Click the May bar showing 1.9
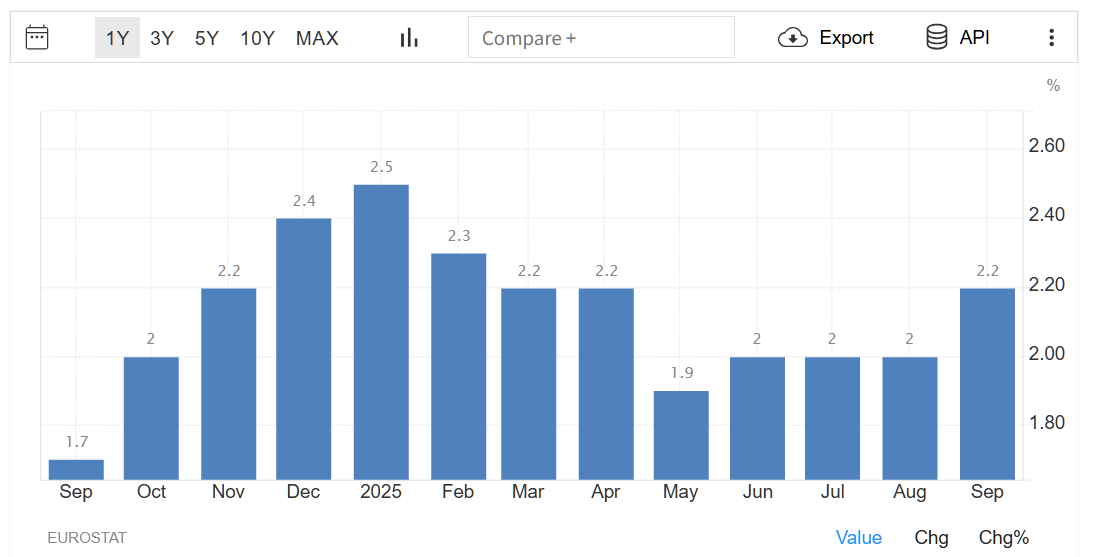 (681, 435)
